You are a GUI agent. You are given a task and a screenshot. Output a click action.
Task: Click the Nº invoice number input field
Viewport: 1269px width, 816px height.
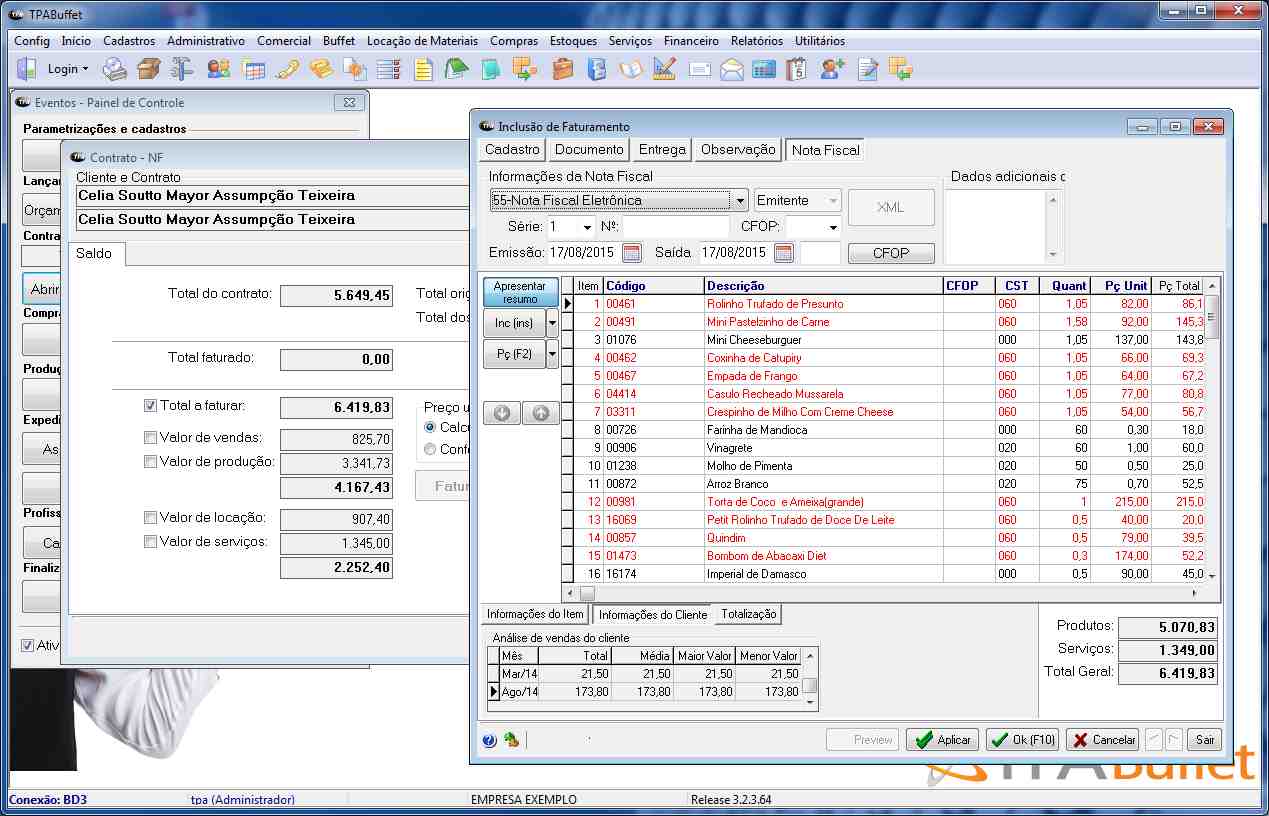tap(676, 227)
